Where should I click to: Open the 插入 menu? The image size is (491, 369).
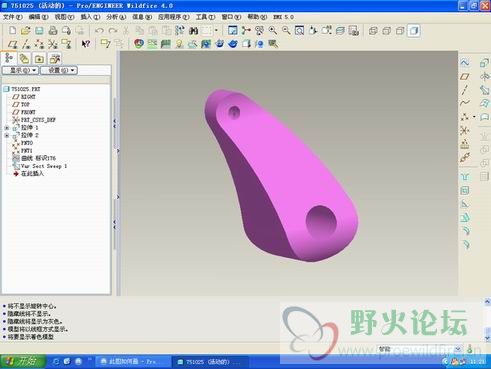(90, 17)
